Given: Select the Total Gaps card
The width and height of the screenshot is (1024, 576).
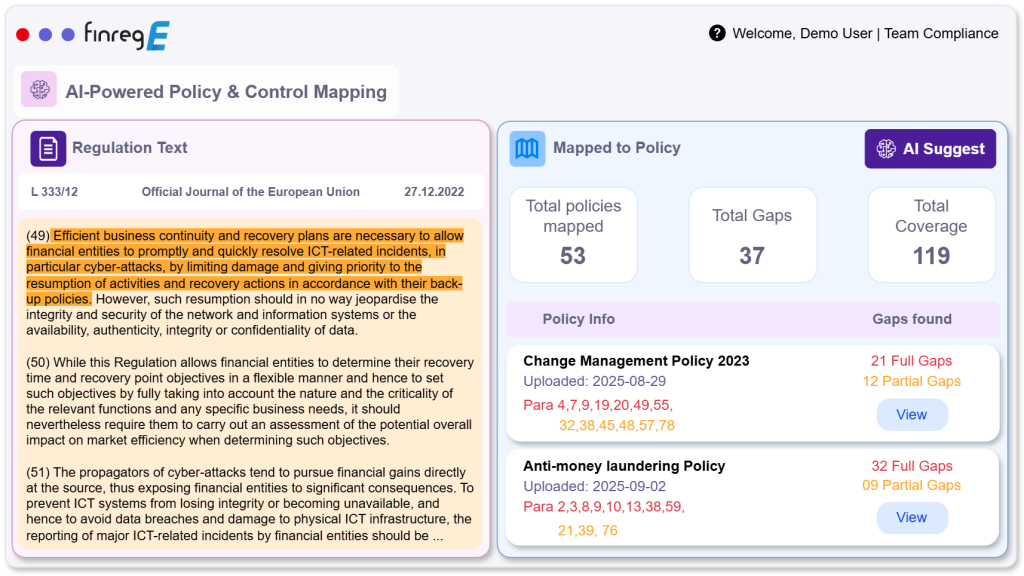Looking at the screenshot, I should (x=752, y=234).
